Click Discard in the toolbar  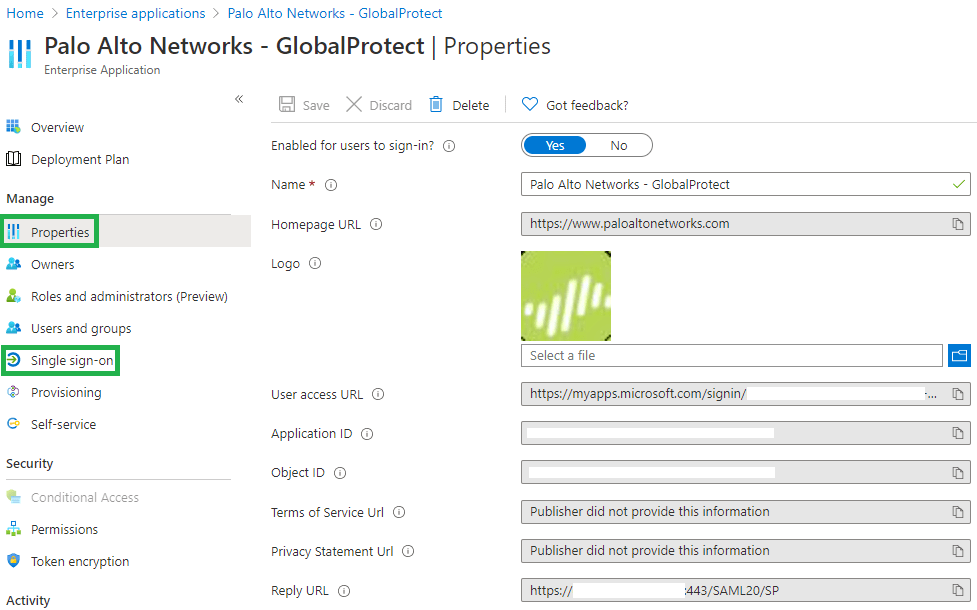pyautogui.click(x=379, y=105)
